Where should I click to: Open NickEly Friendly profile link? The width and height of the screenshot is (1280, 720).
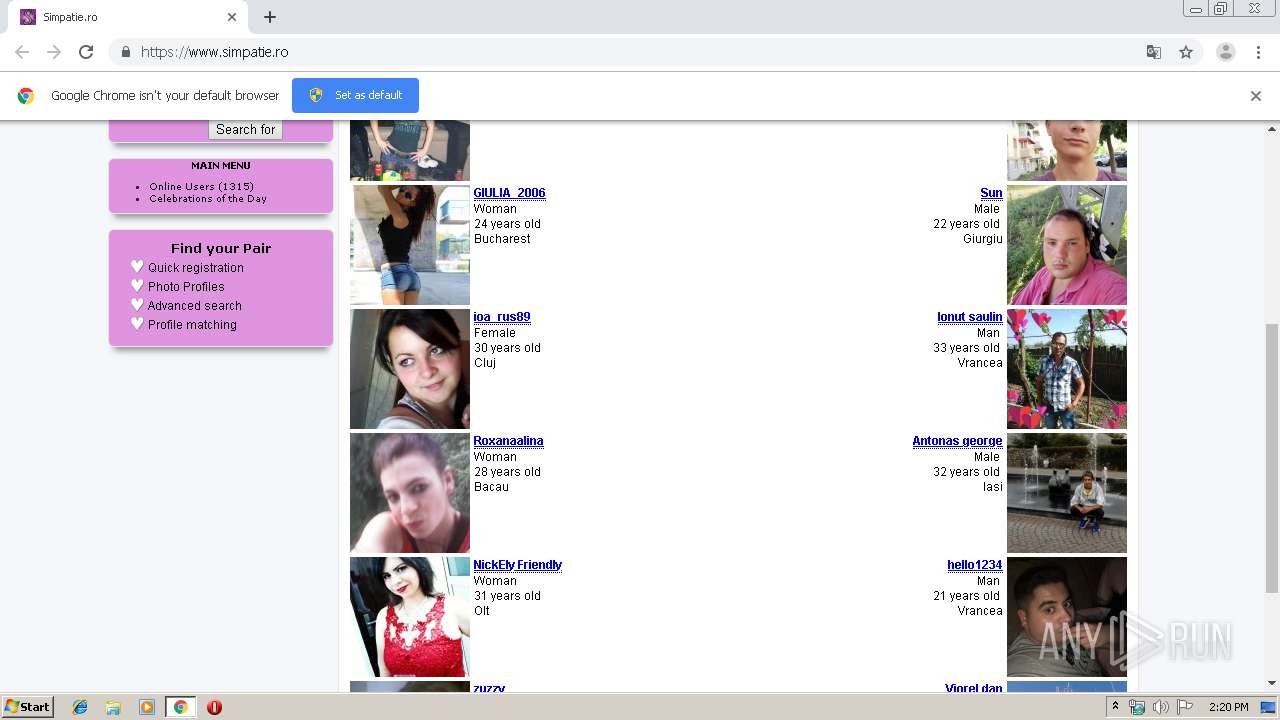[x=517, y=565]
